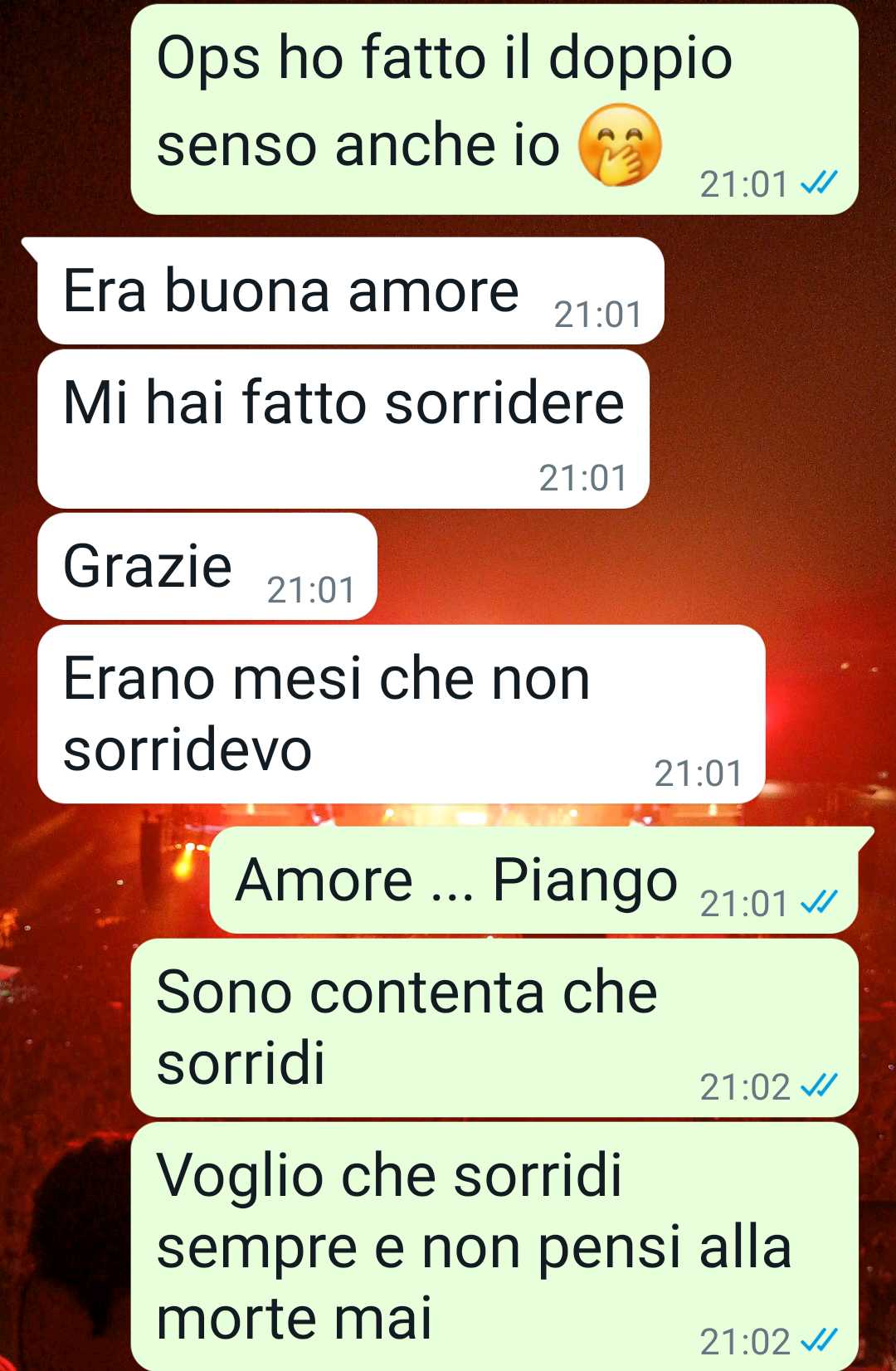The height and width of the screenshot is (1371, 896).
Task: Tap 21:01 timestamp on 'Mi hai fatto sorridere'
Action: [583, 478]
